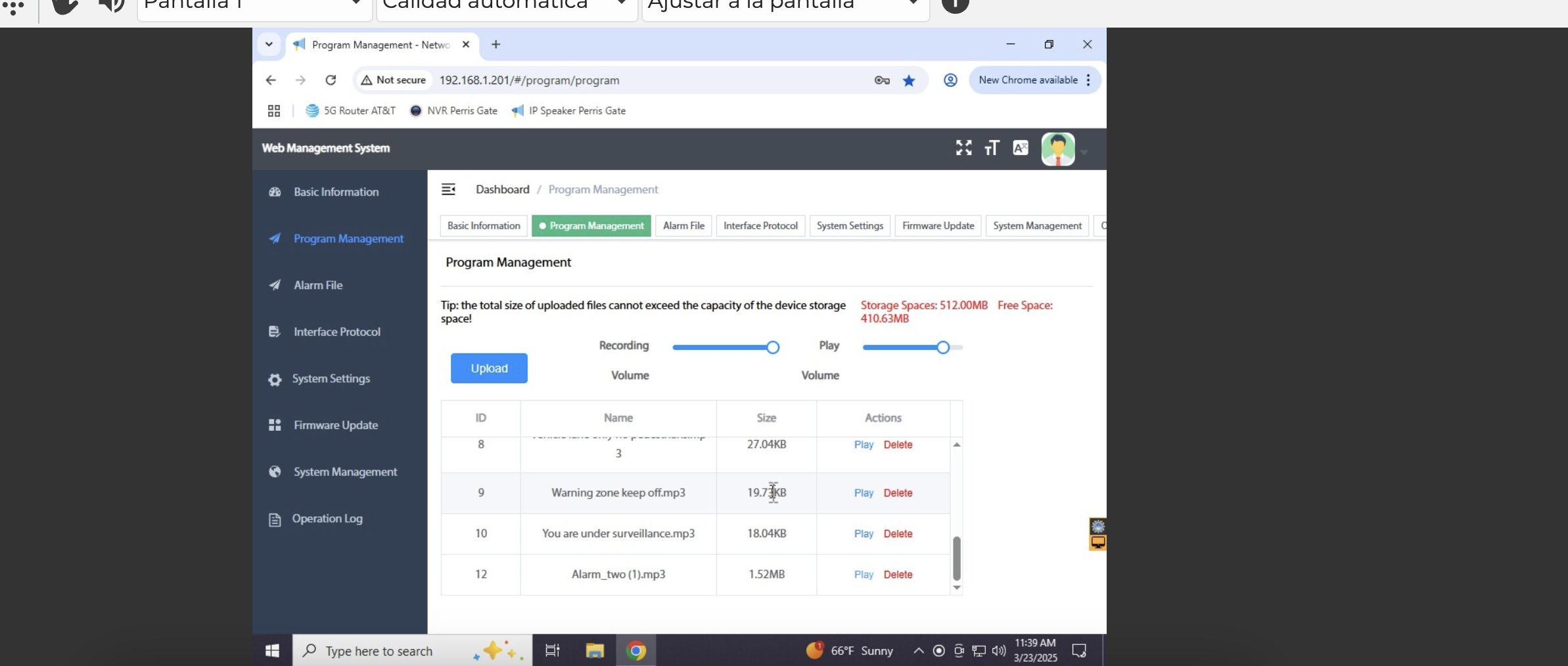Image resolution: width=1568 pixels, height=666 pixels.
Task: Go forward in browser
Action: click(300, 80)
